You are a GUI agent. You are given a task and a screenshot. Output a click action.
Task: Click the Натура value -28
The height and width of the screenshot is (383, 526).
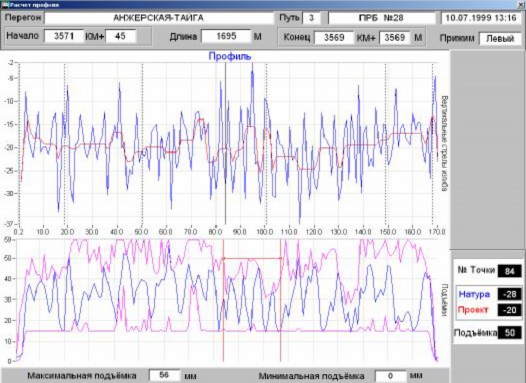509,294
